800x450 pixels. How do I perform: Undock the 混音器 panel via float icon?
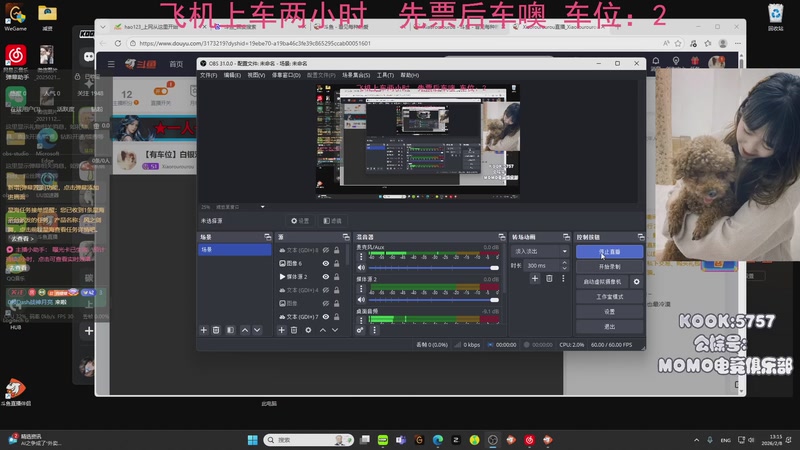tap(502, 237)
